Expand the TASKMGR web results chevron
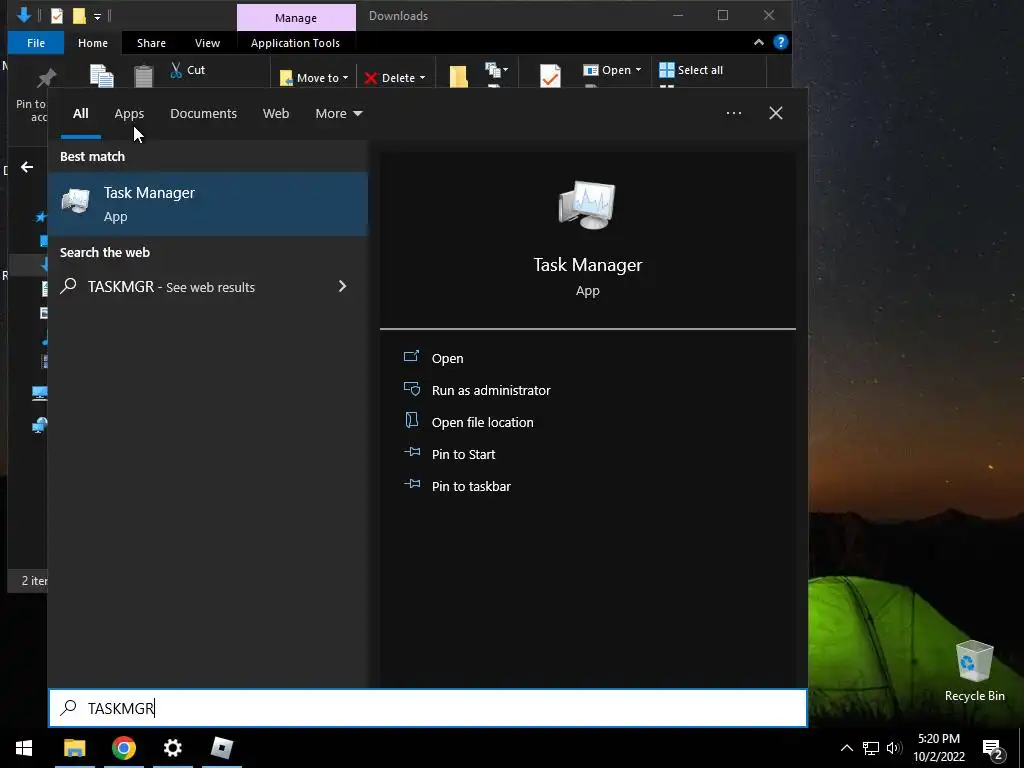Viewport: 1024px width, 768px height. [342, 286]
